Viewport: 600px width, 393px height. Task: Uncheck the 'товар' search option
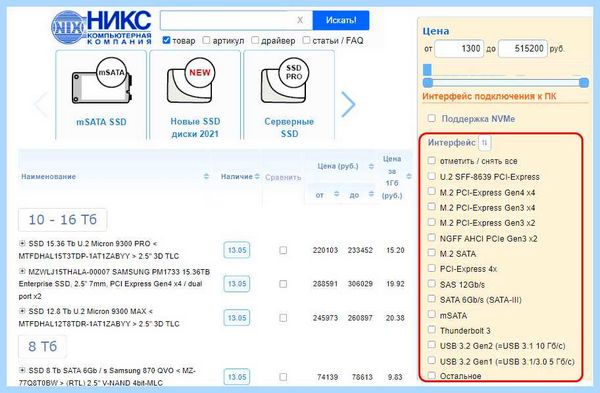(x=166, y=40)
